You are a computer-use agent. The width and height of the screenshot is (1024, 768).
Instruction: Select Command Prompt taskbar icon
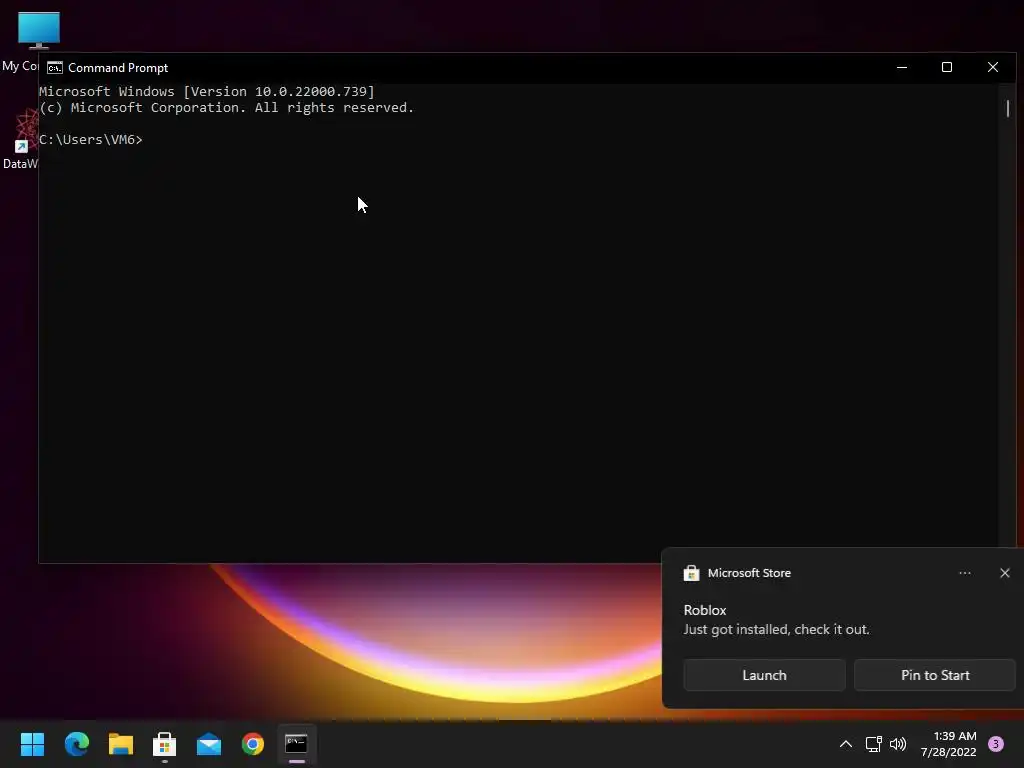[x=296, y=744]
